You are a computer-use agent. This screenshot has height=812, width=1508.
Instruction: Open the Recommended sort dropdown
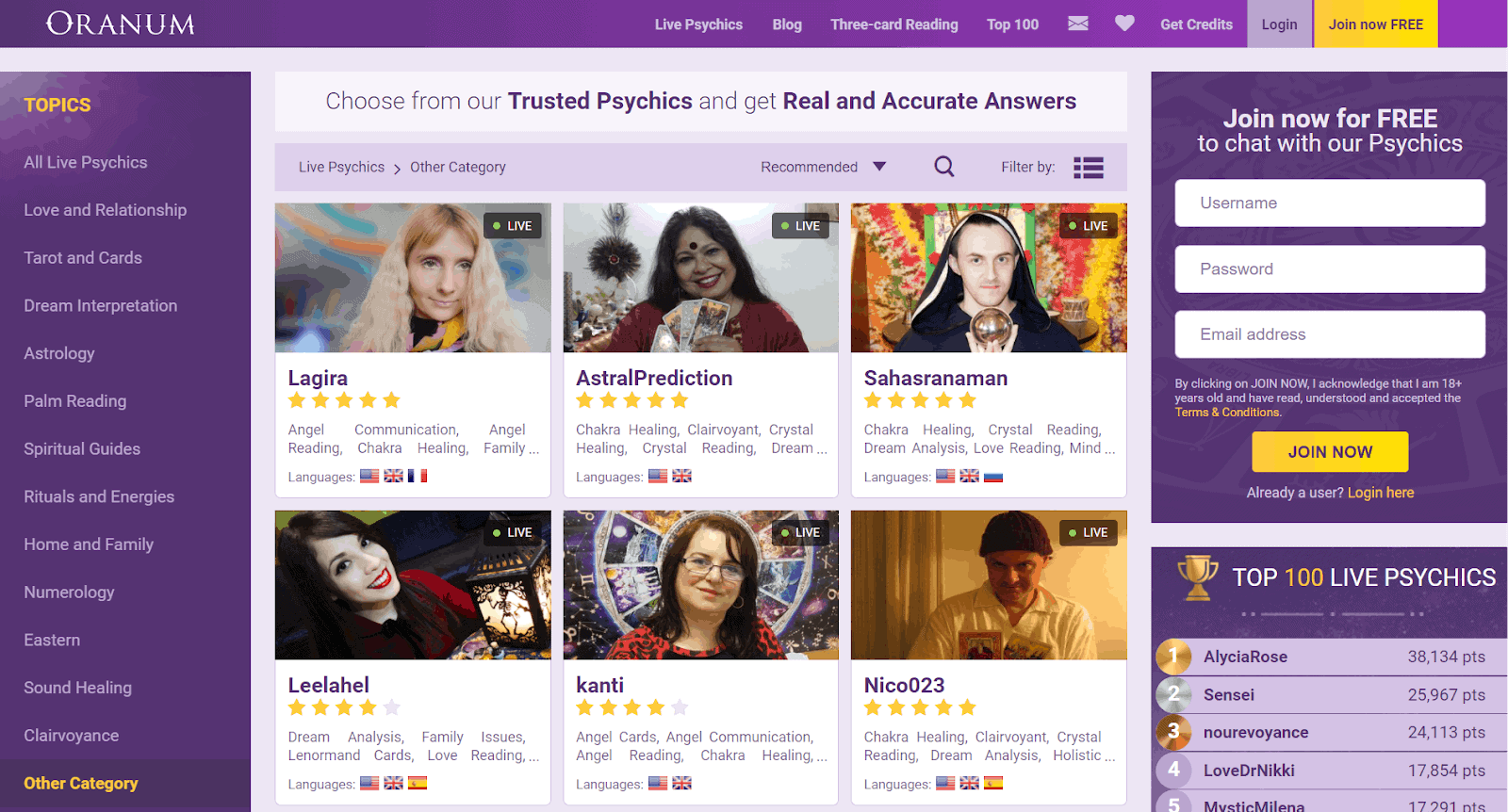click(824, 167)
